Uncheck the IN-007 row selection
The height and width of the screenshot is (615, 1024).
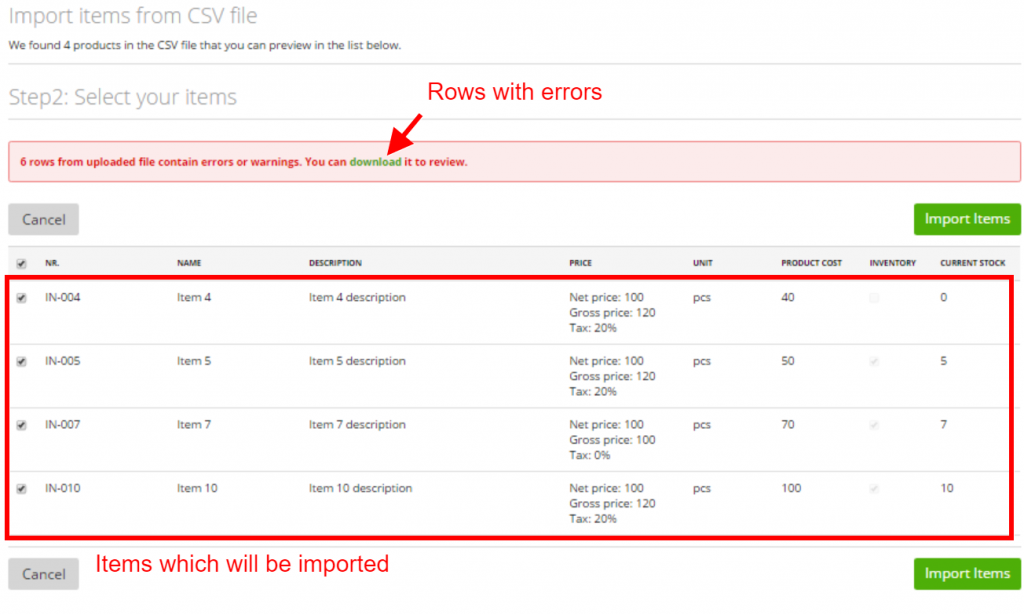click(21, 424)
